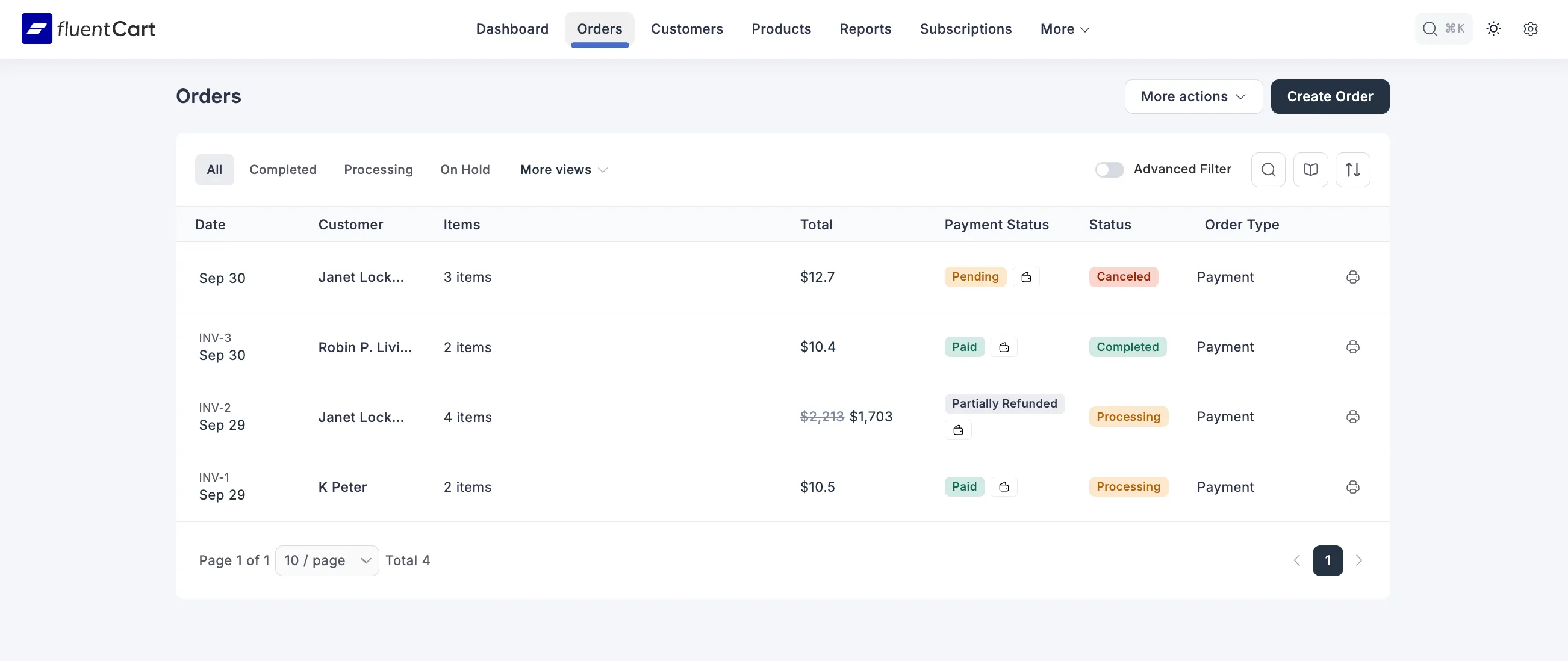Click the book icon beside the sort button
This screenshot has height=661, width=1568.
pos(1310,169)
